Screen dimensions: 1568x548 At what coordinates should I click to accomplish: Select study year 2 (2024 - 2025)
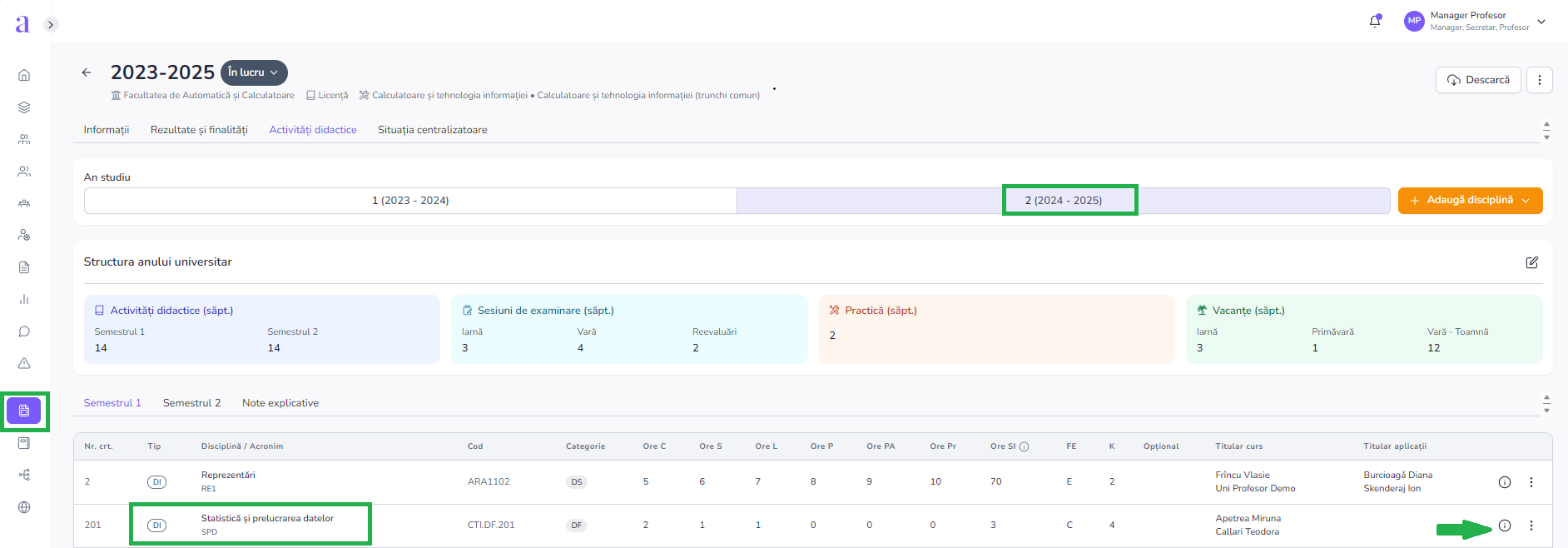pyautogui.click(x=1063, y=201)
